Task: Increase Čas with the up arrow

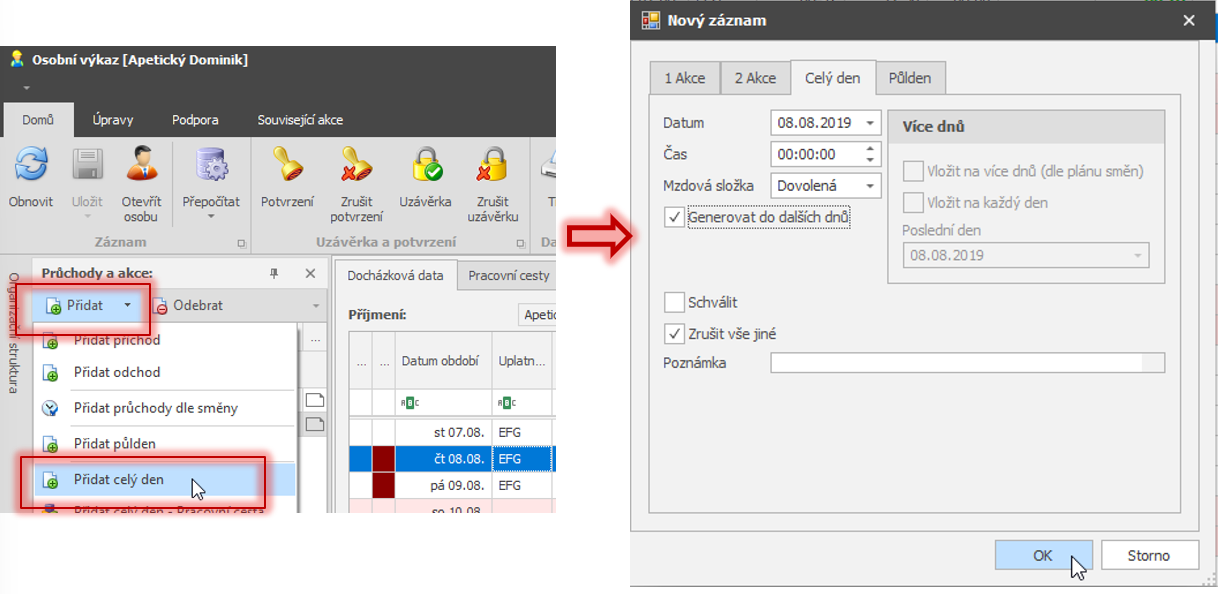Action: pos(870,149)
